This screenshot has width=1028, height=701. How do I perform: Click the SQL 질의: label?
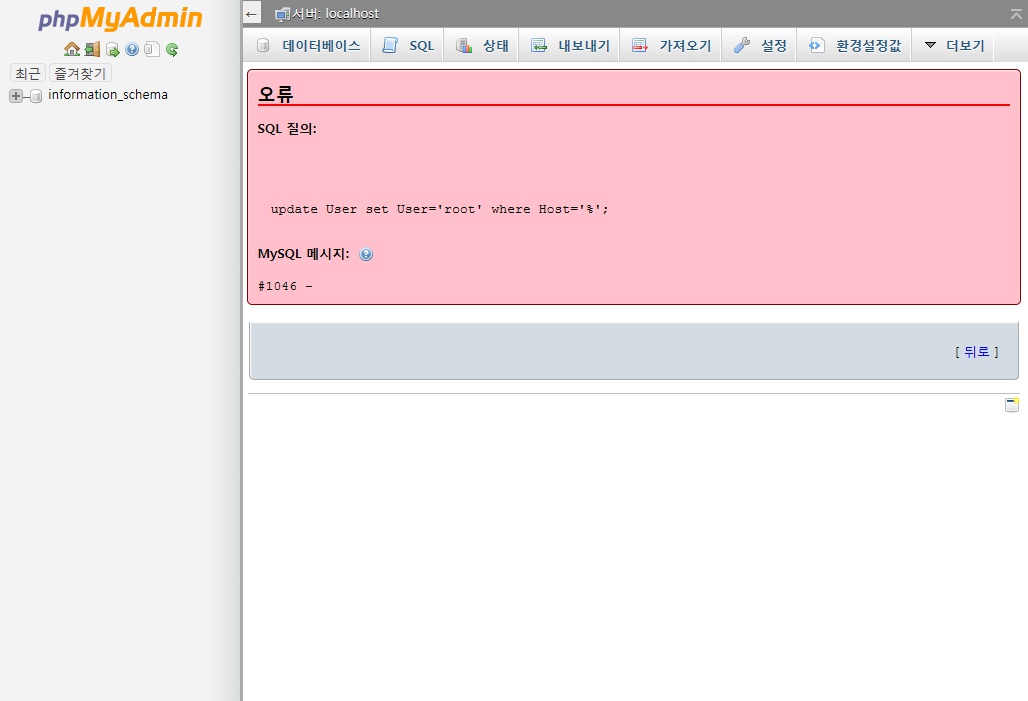pos(287,129)
